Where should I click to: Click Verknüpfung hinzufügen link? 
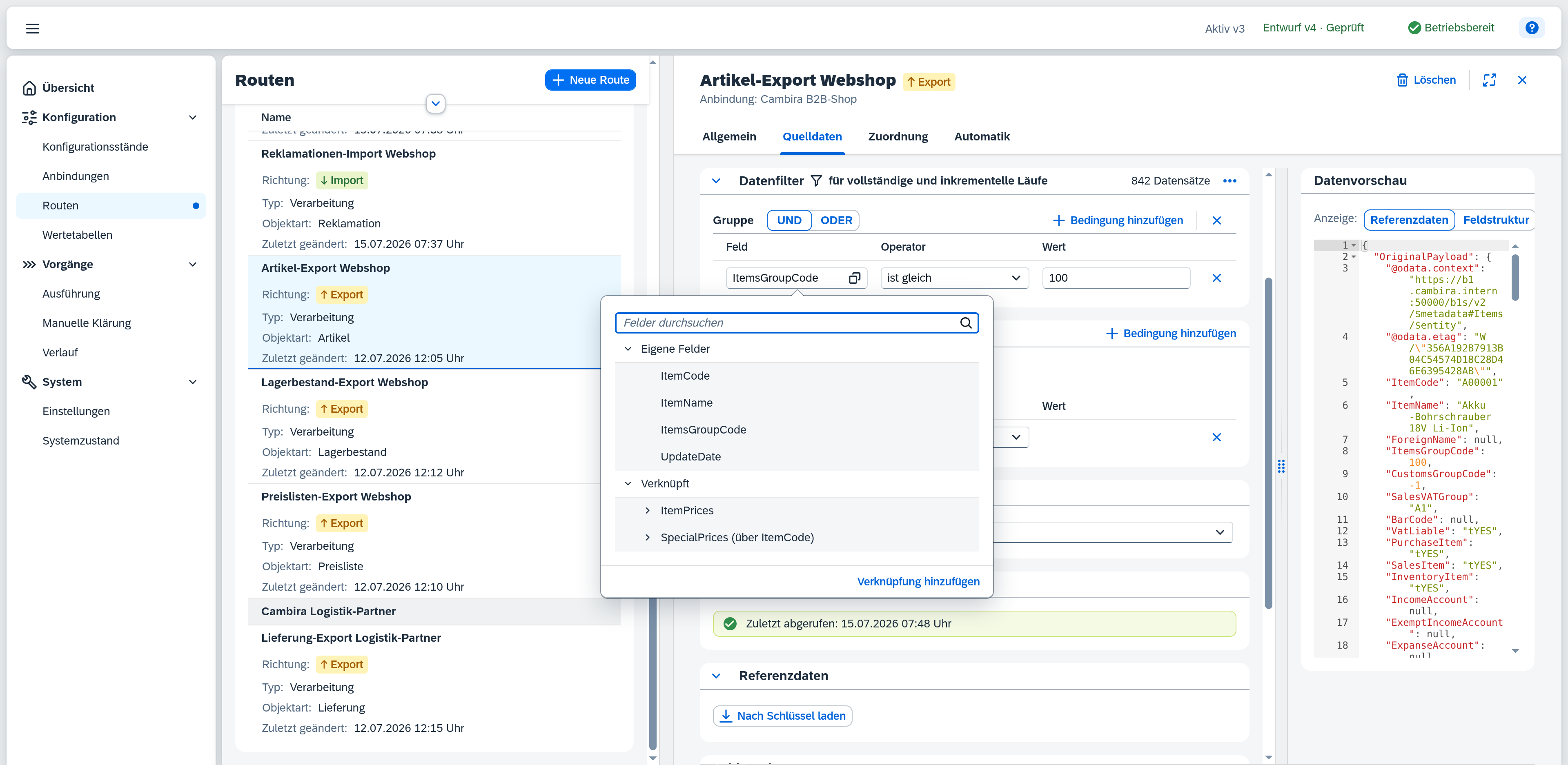[918, 582]
